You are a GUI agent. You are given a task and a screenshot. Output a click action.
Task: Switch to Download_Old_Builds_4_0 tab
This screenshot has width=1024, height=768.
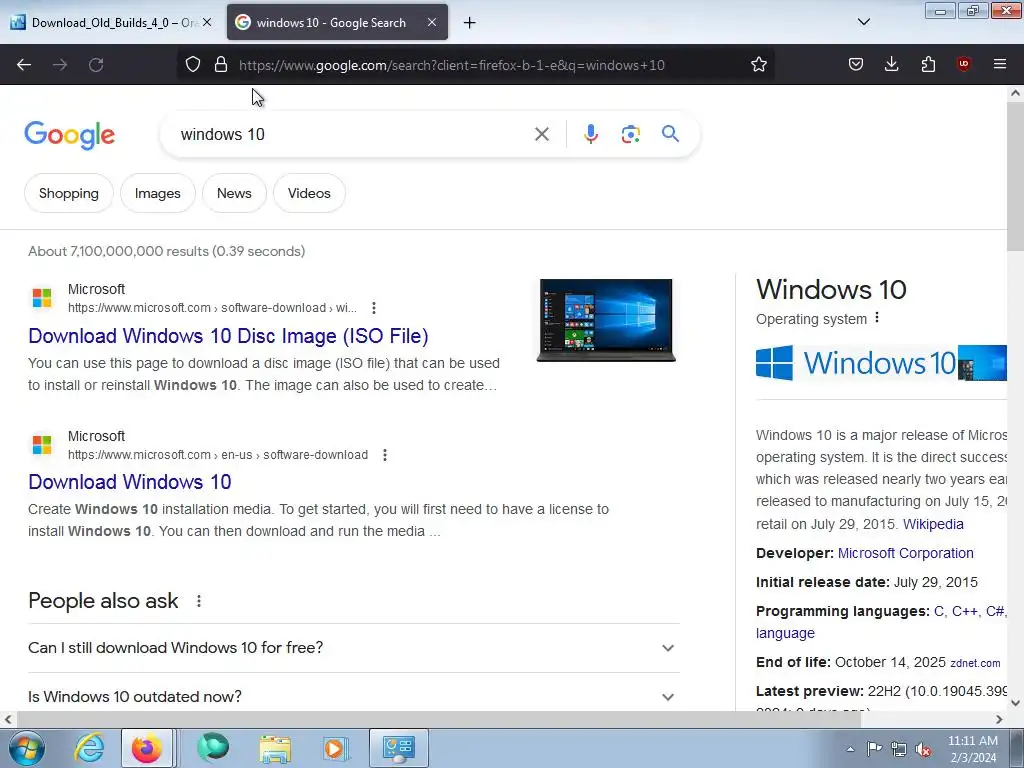pyautogui.click(x=112, y=22)
